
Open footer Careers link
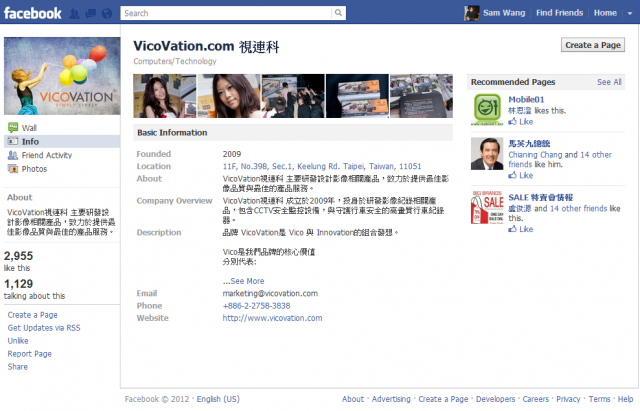point(536,399)
